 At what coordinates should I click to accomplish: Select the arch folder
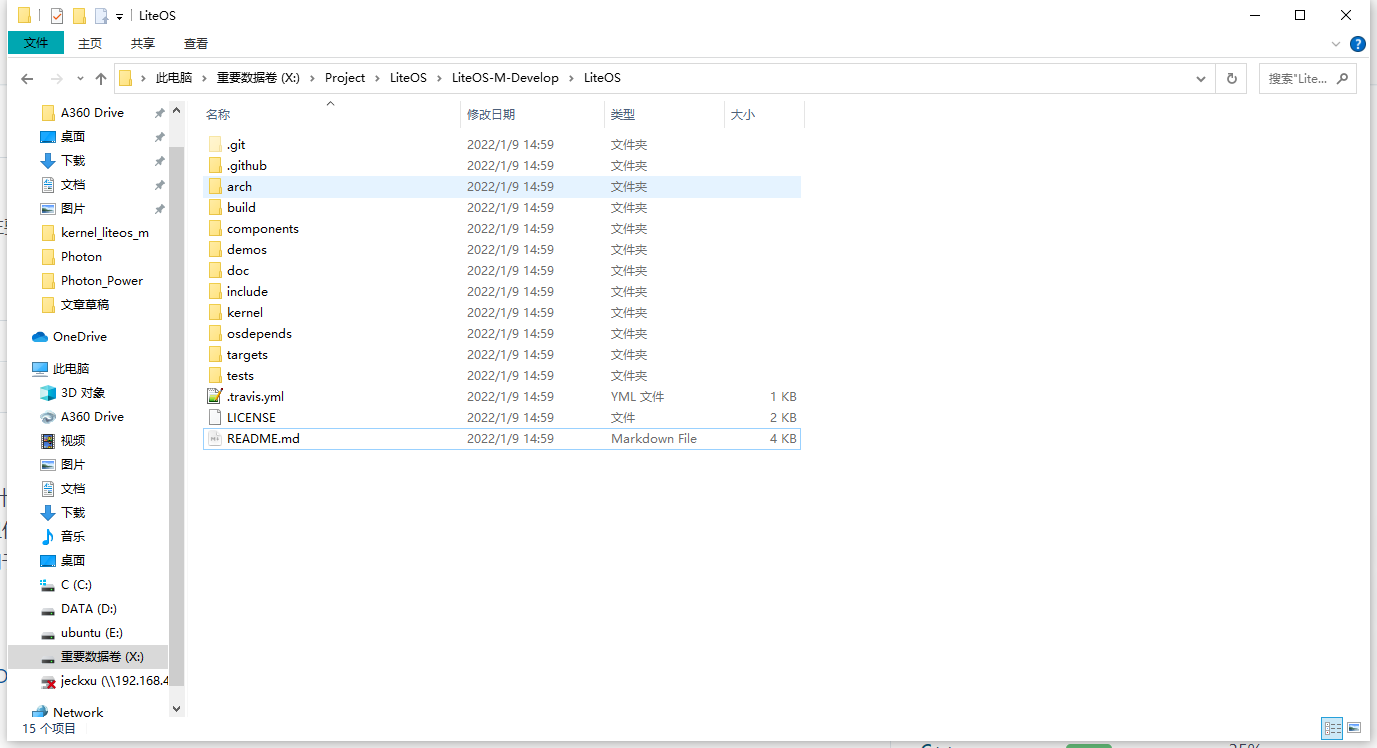pos(502,187)
